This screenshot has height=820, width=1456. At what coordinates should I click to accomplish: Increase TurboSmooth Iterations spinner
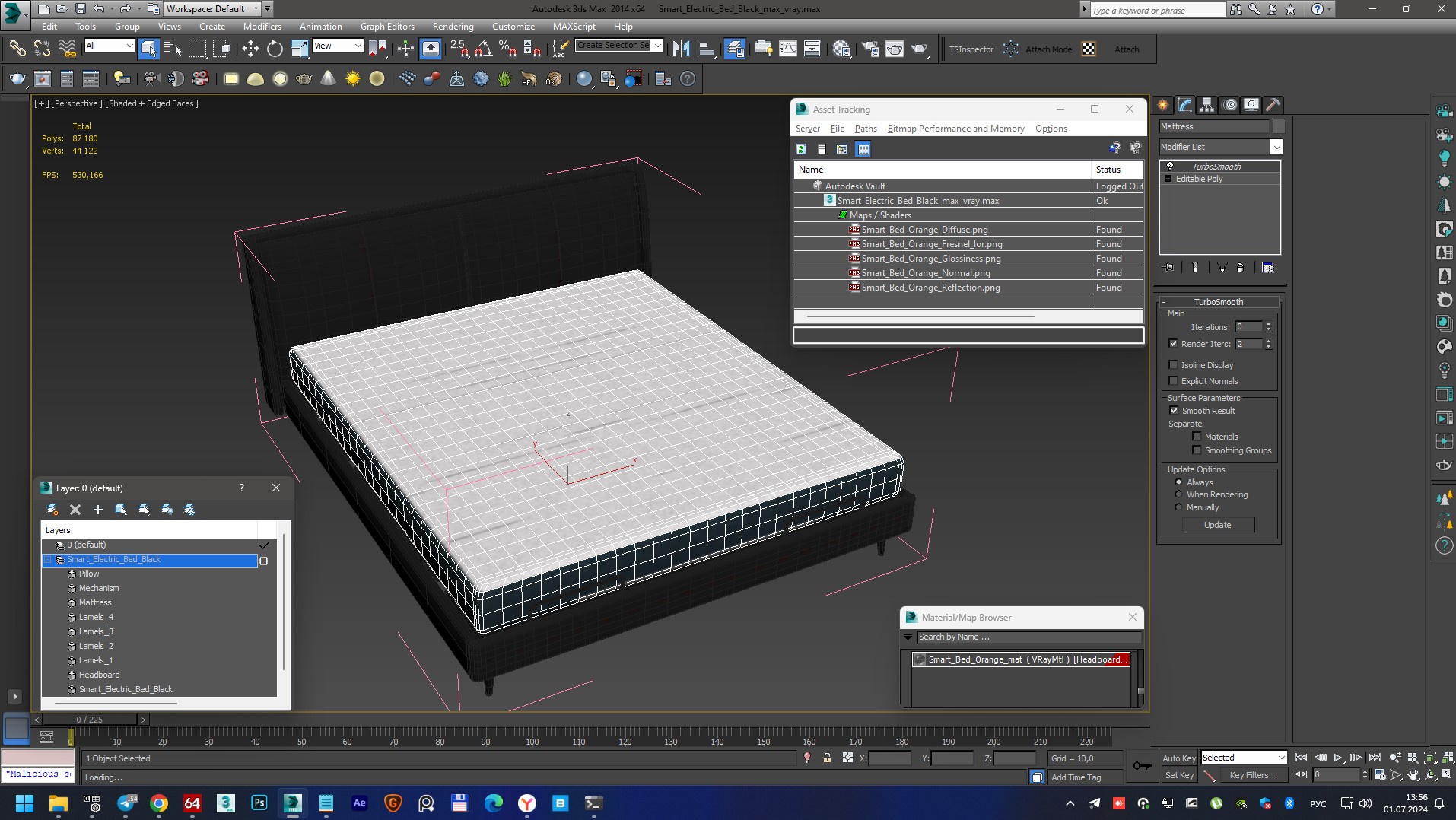[1268, 324]
